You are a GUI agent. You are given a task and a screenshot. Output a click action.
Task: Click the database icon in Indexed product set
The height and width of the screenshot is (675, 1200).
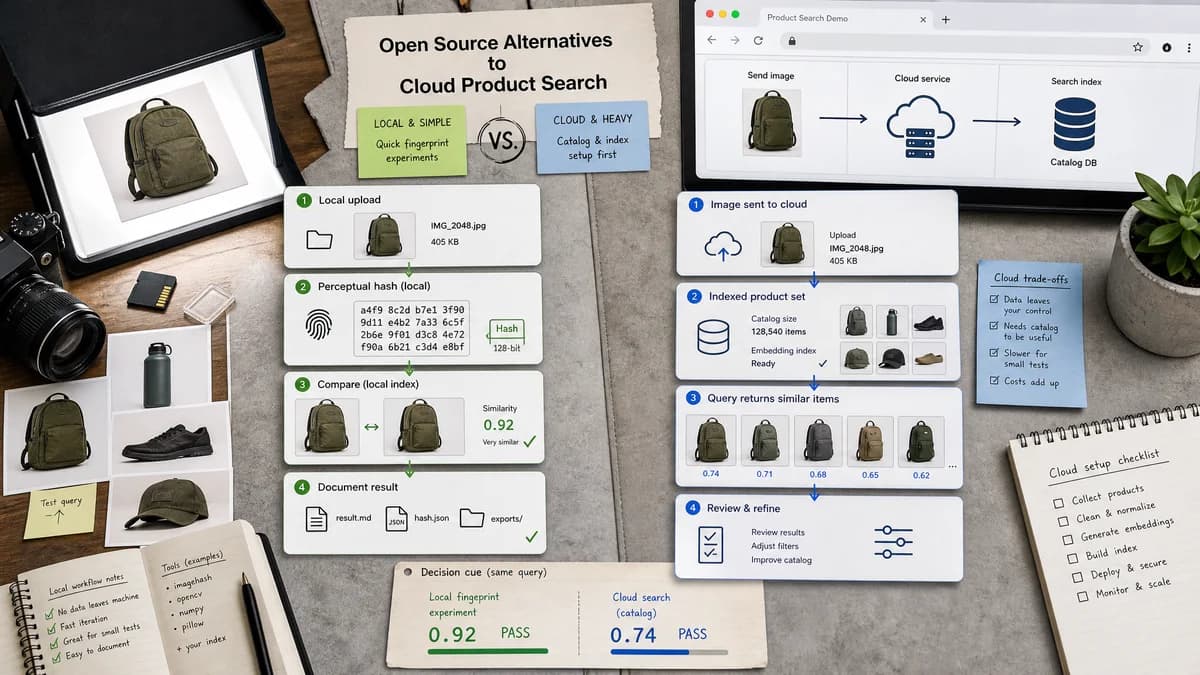(713, 338)
